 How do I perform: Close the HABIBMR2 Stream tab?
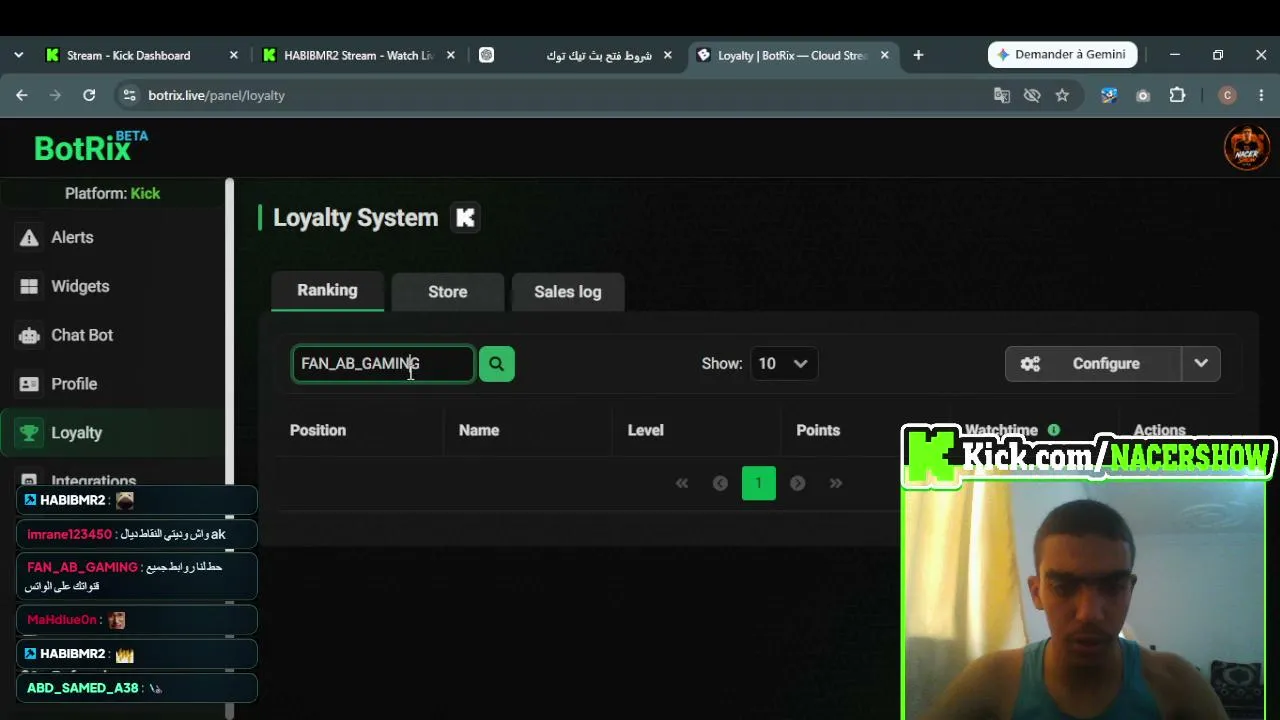point(451,55)
